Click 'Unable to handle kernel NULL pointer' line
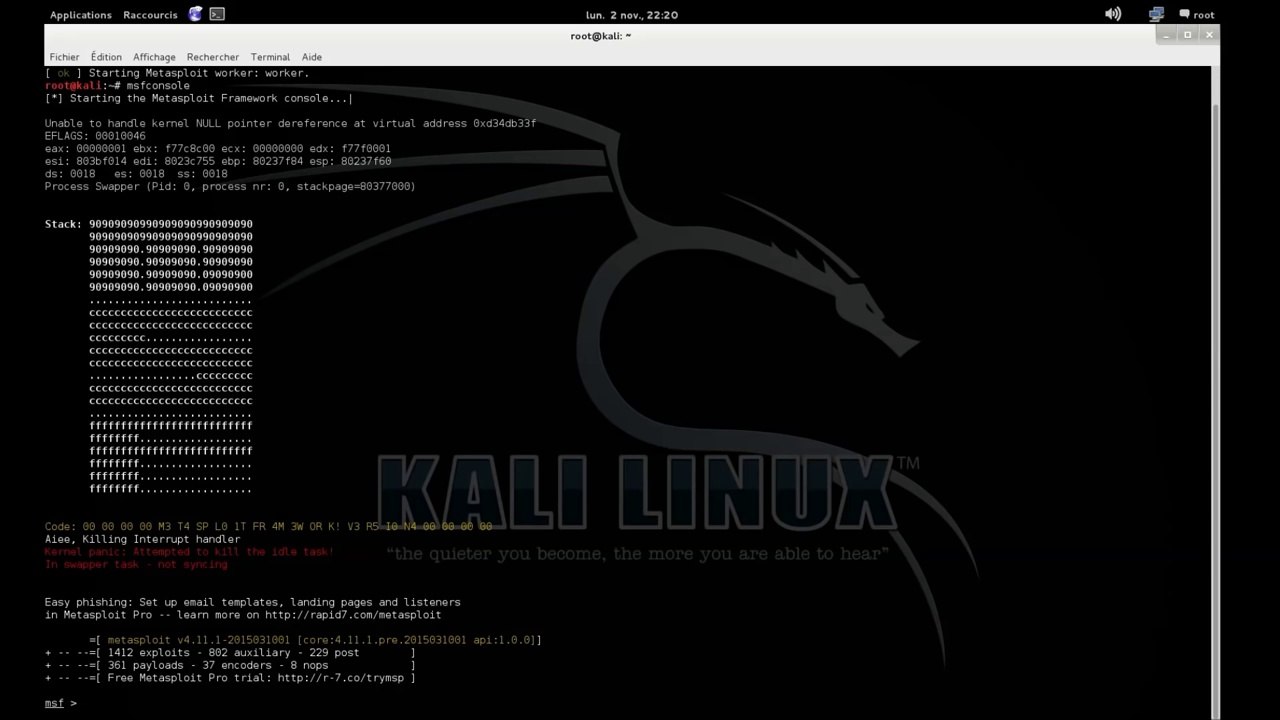Screen dimensions: 1280x720 click(290, 124)
